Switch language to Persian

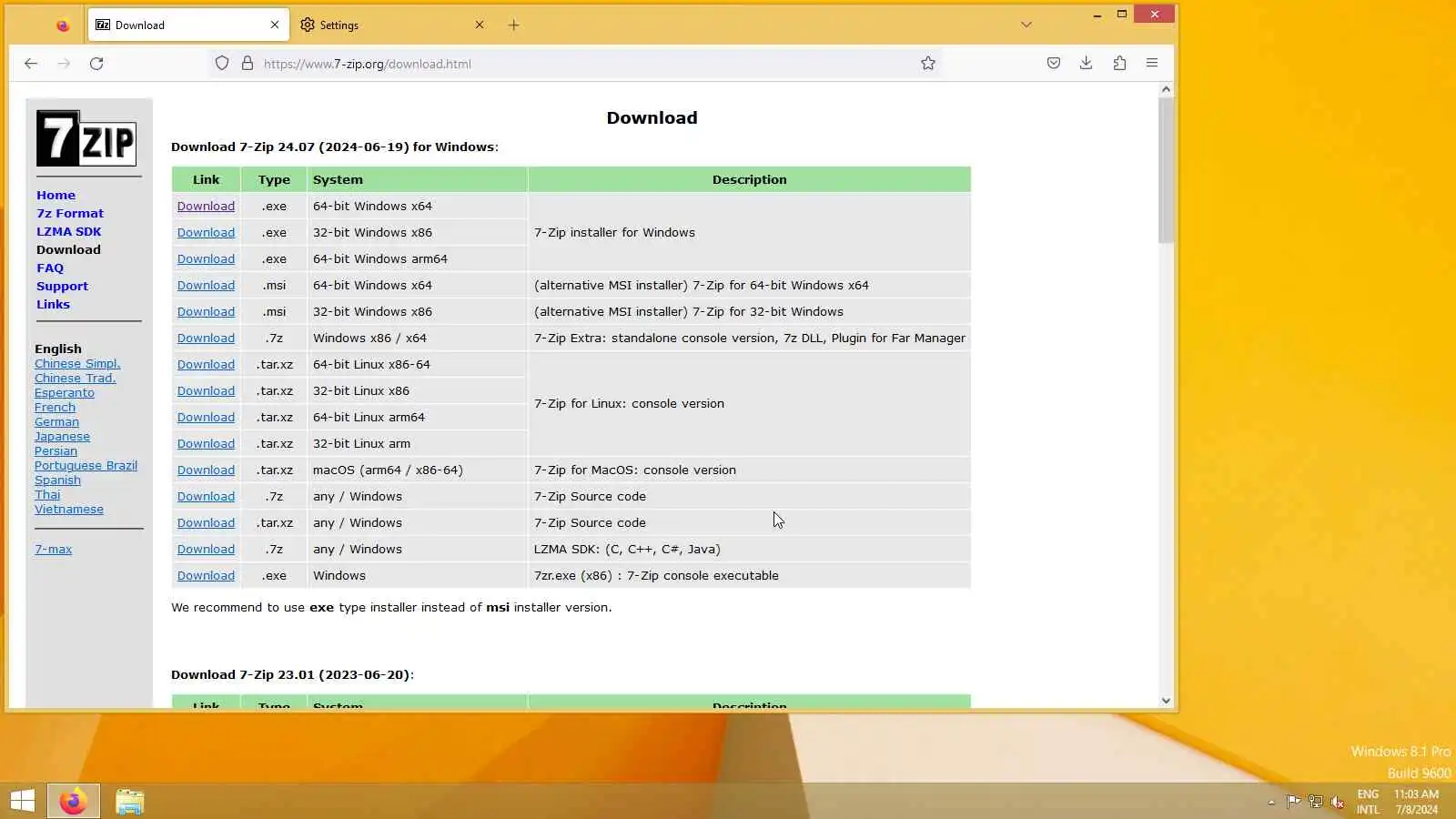point(56,451)
